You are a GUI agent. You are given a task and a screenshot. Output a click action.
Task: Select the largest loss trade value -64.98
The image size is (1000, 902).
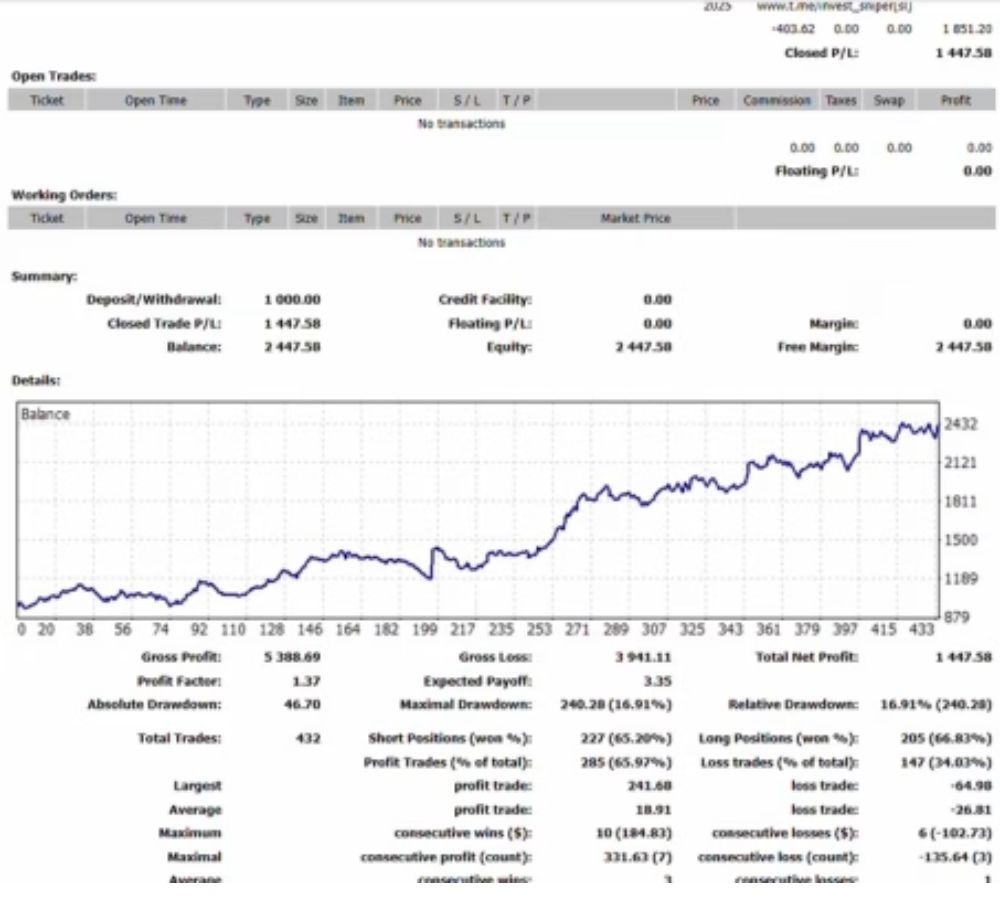point(971,786)
